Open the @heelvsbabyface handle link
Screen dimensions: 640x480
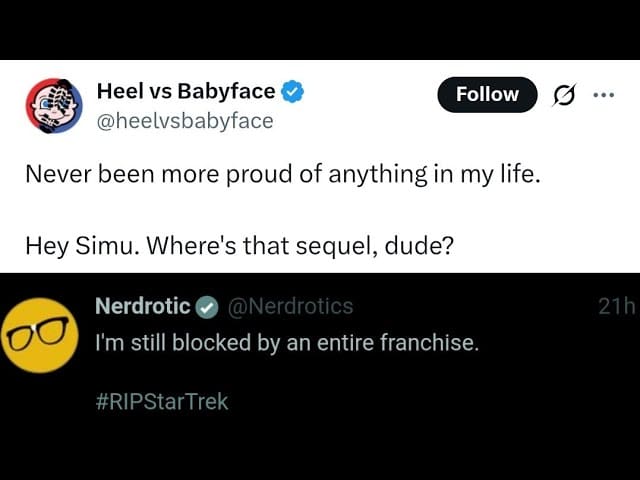coord(184,121)
